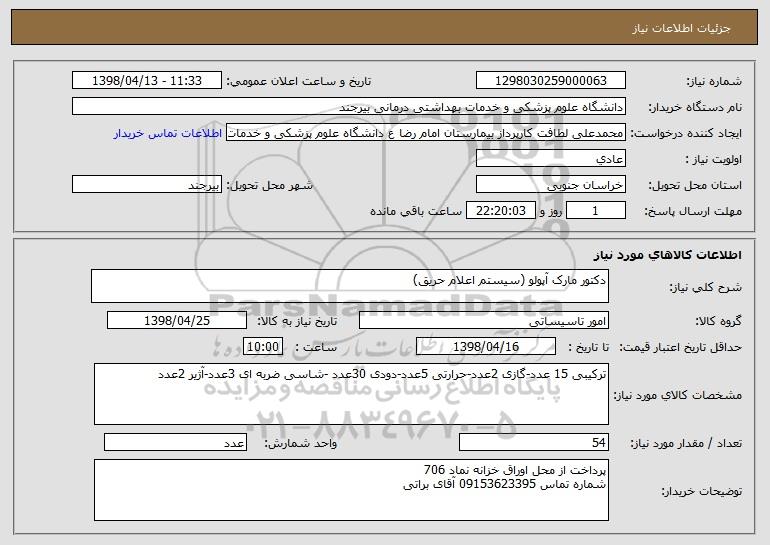
Task: Click the label گروه کالا
Action: click(x=718, y=322)
